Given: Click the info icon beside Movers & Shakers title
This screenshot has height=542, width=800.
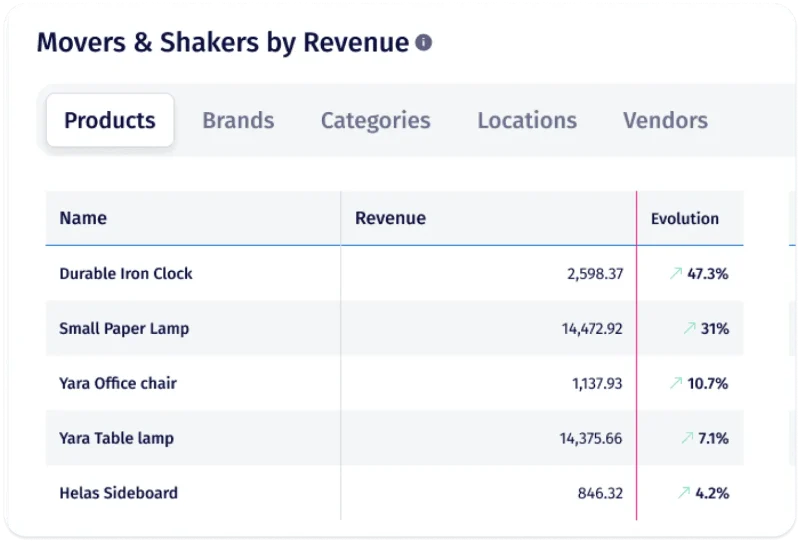Looking at the screenshot, I should point(423,42).
